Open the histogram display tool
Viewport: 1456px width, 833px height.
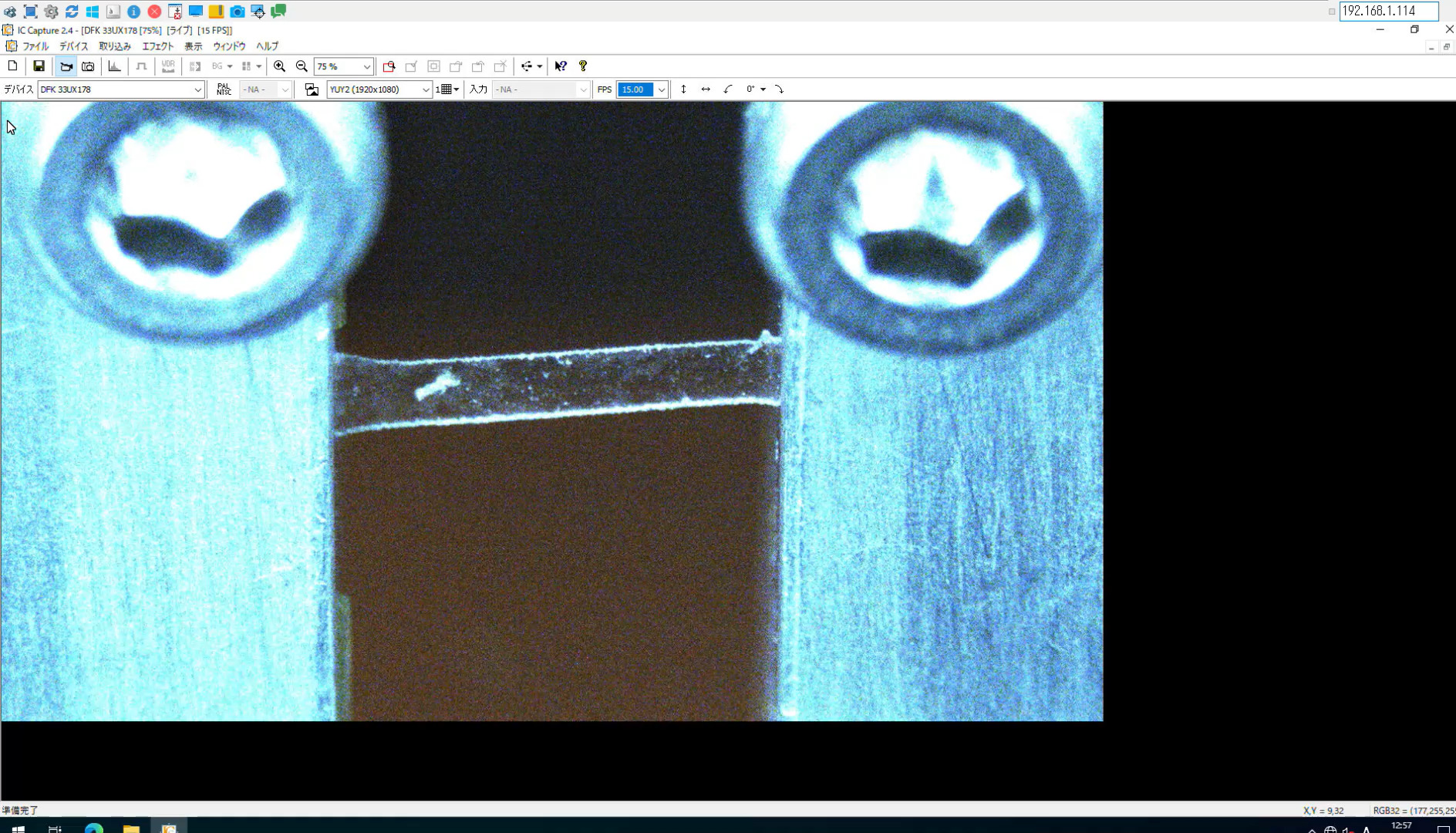pyautogui.click(x=114, y=66)
